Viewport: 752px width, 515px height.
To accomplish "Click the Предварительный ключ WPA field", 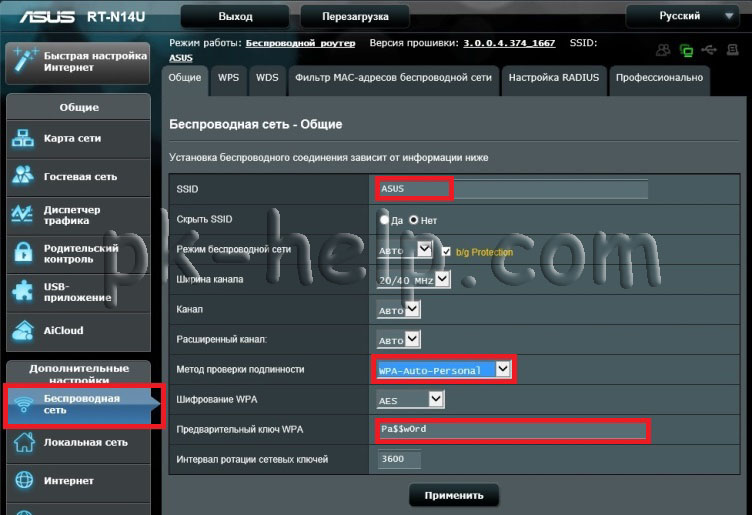I will click(513, 429).
